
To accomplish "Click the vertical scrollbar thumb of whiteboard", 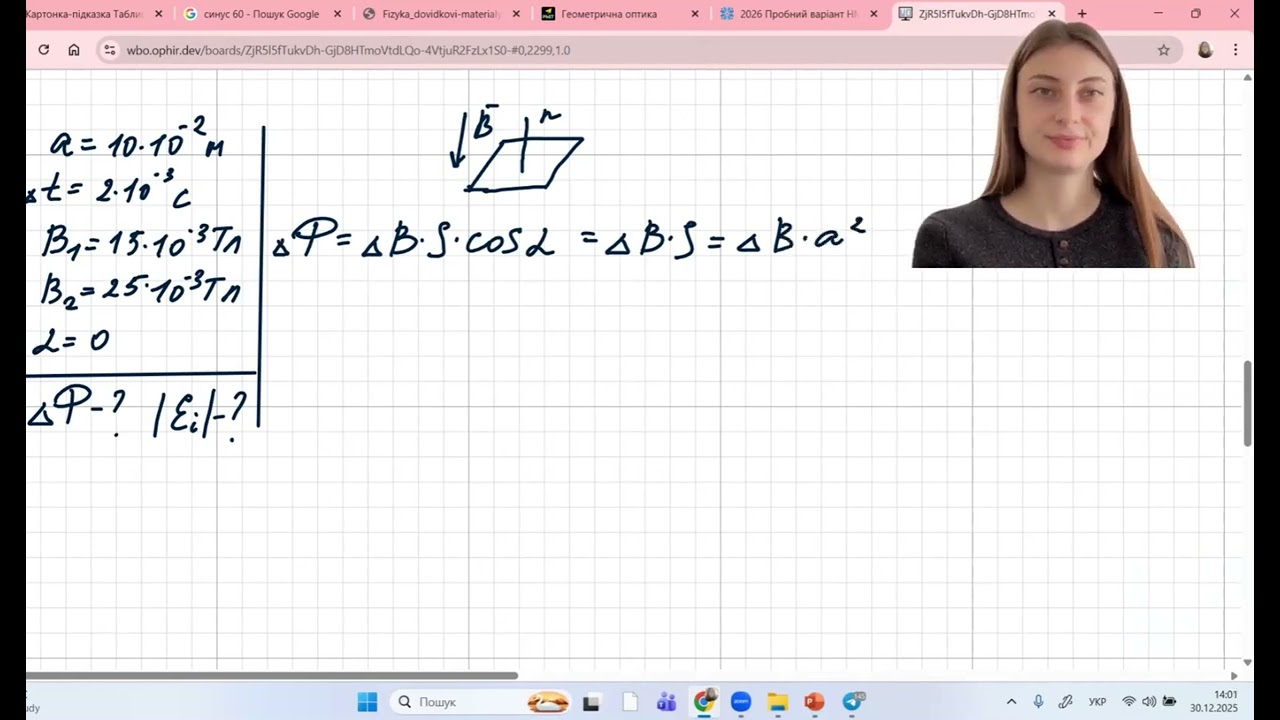I will 1247,403.
